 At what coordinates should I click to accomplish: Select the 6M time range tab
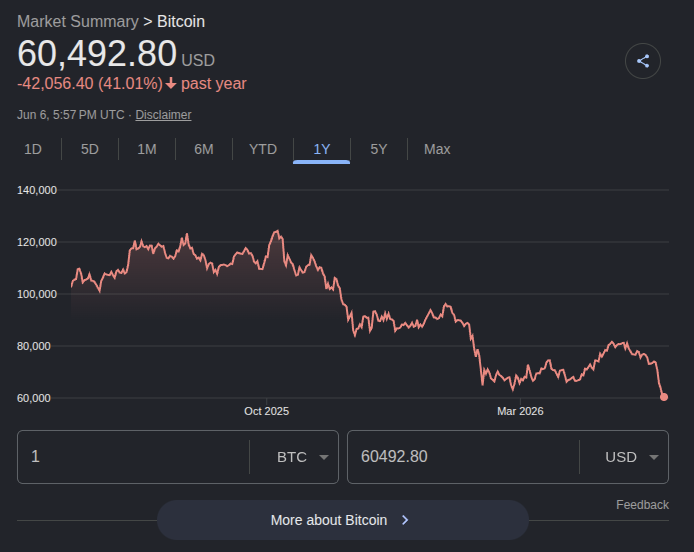coord(204,149)
